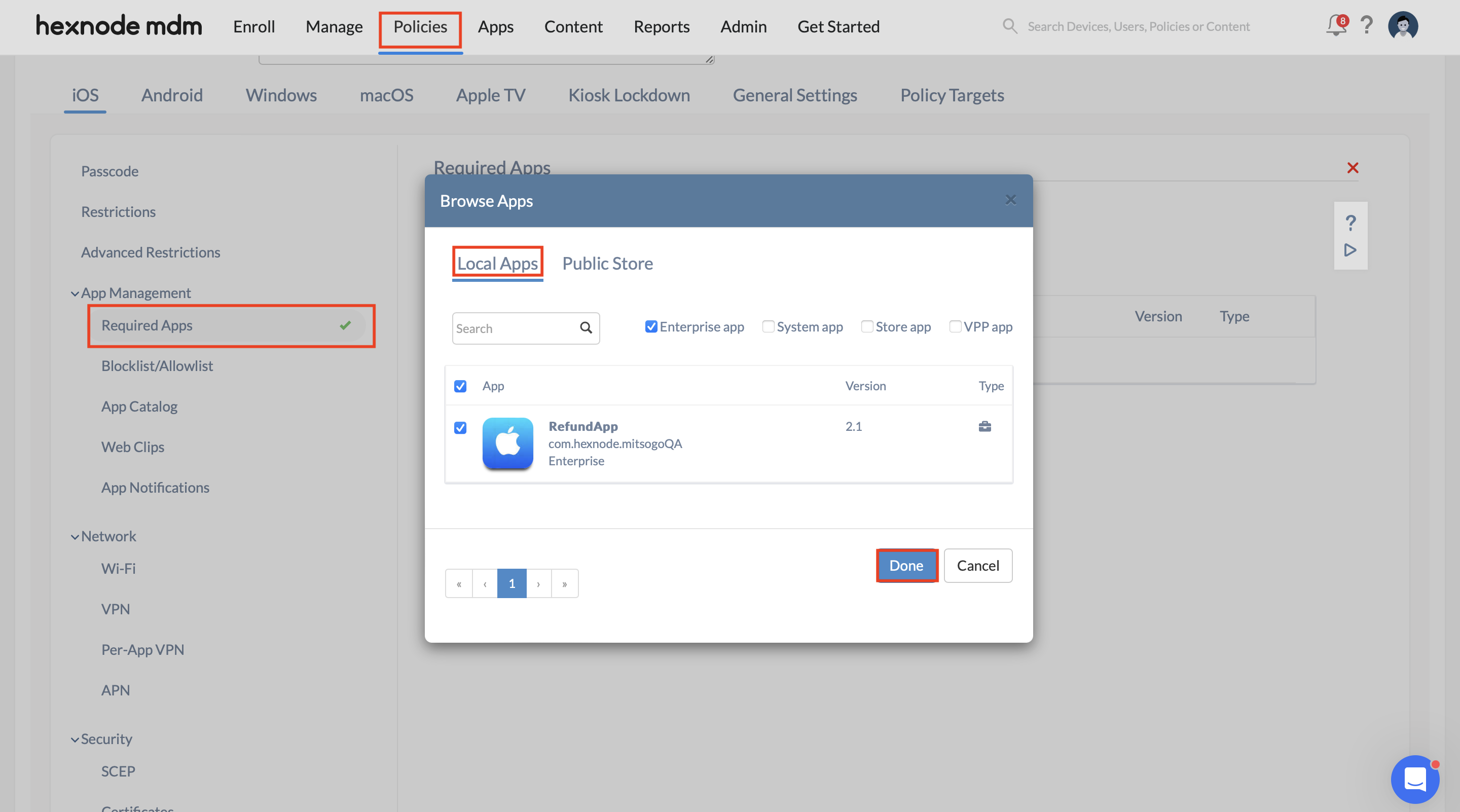Select the Apple TV tab
This screenshot has width=1460, height=812.
click(x=491, y=95)
